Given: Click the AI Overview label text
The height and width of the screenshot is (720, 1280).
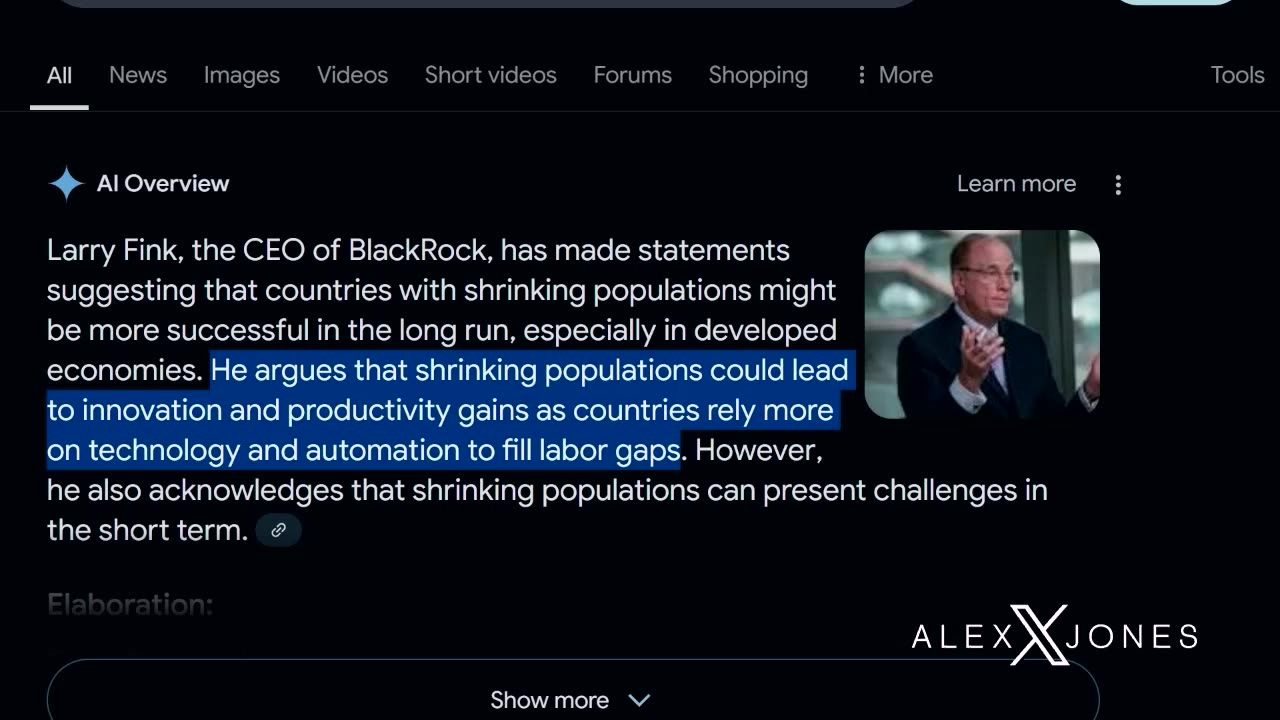Looking at the screenshot, I should click(163, 184).
